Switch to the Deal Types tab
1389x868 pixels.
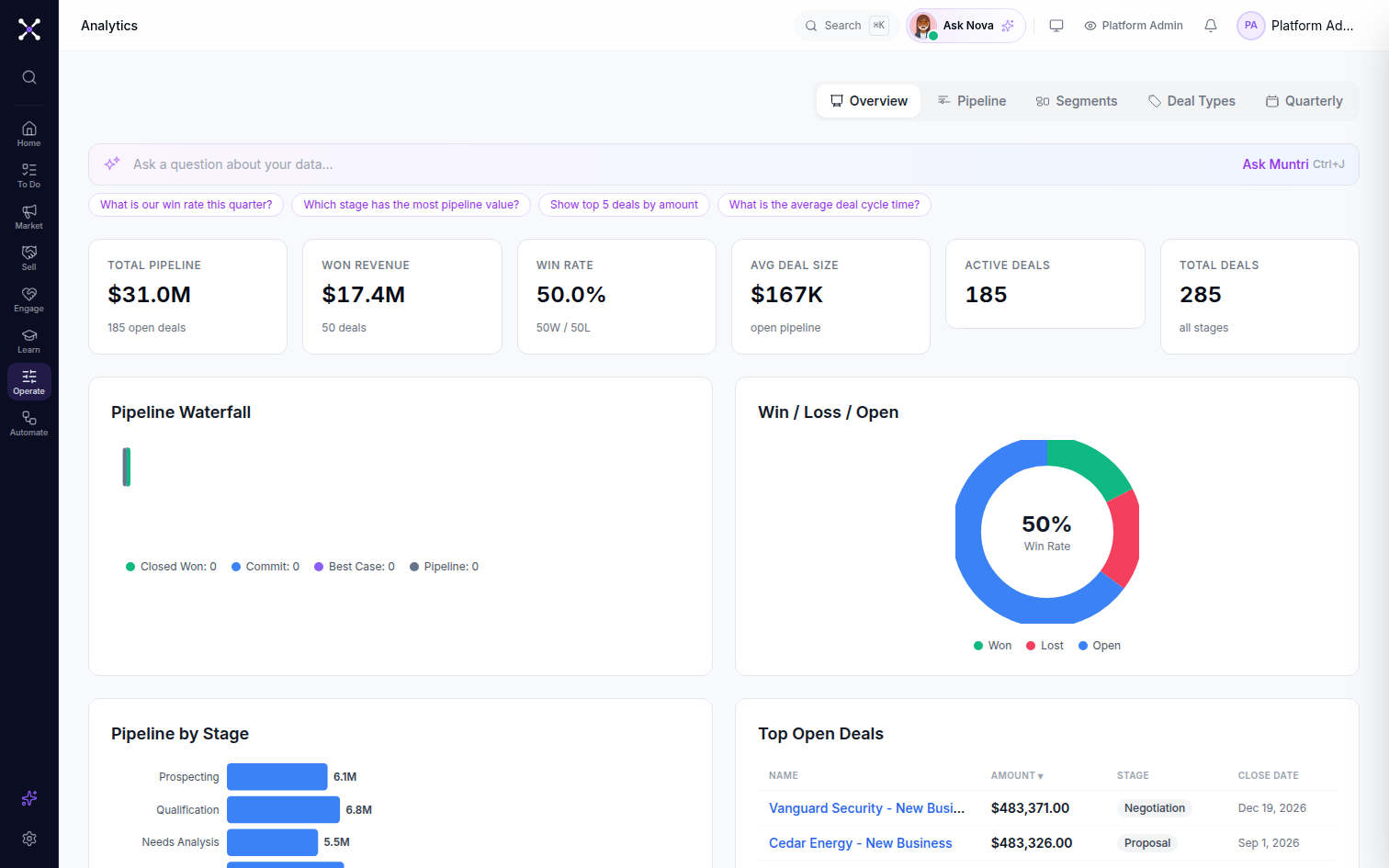[x=1191, y=101]
